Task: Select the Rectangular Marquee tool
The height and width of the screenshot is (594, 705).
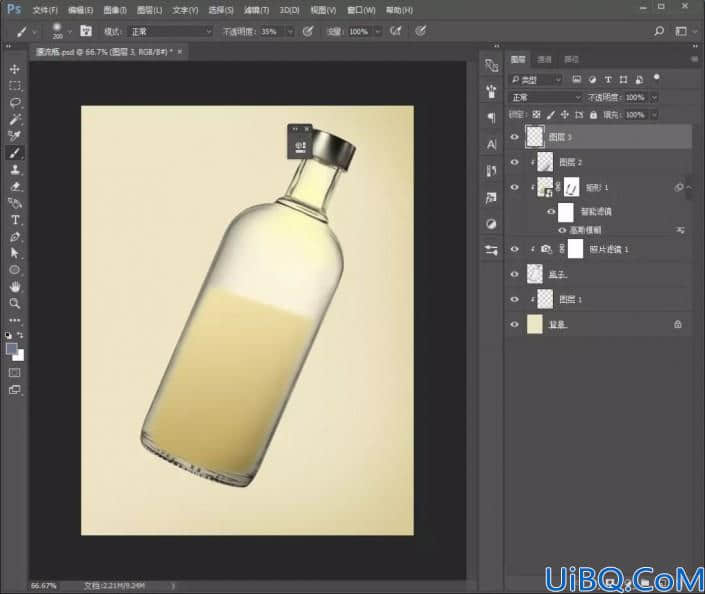Action: tap(14, 85)
